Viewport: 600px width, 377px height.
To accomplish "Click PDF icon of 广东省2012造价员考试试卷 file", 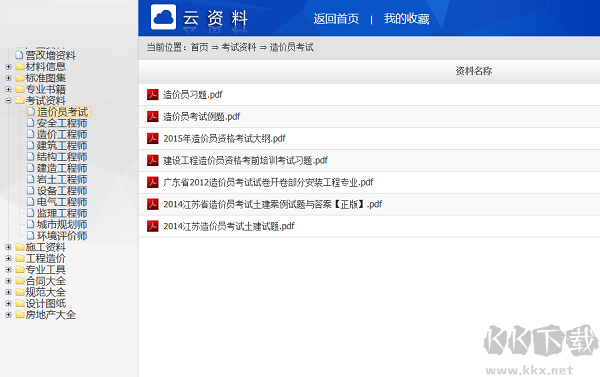I will 153,182.
